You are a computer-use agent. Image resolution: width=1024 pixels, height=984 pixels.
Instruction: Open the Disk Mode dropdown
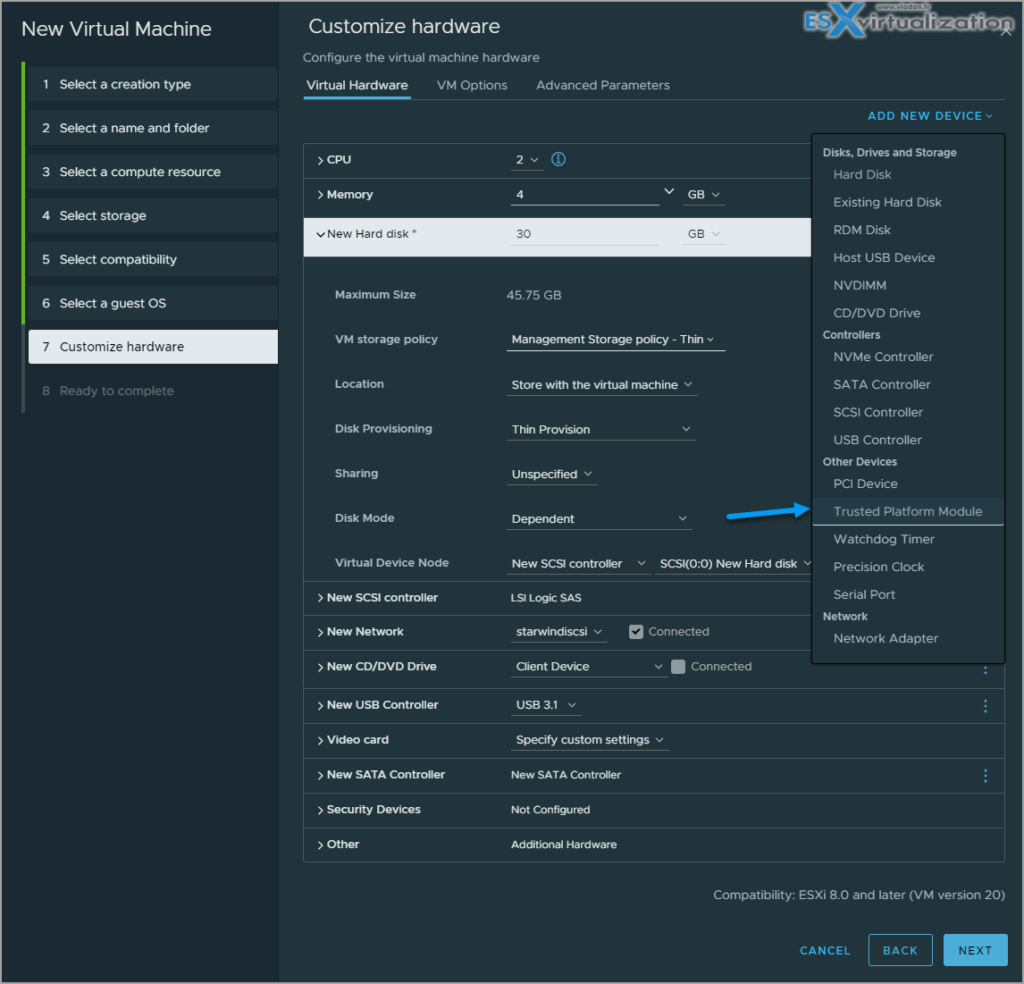click(x=598, y=518)
